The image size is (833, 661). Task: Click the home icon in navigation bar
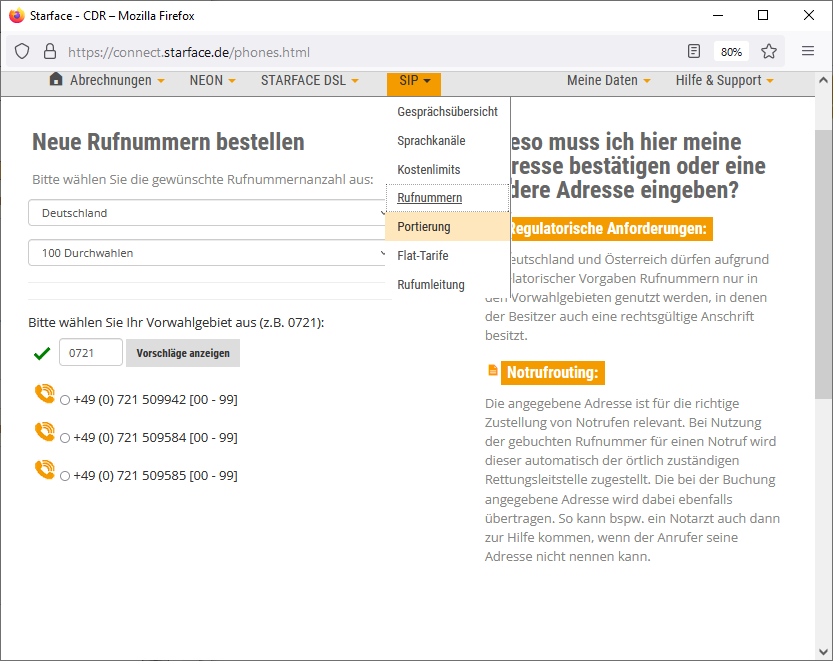(56, 80)
